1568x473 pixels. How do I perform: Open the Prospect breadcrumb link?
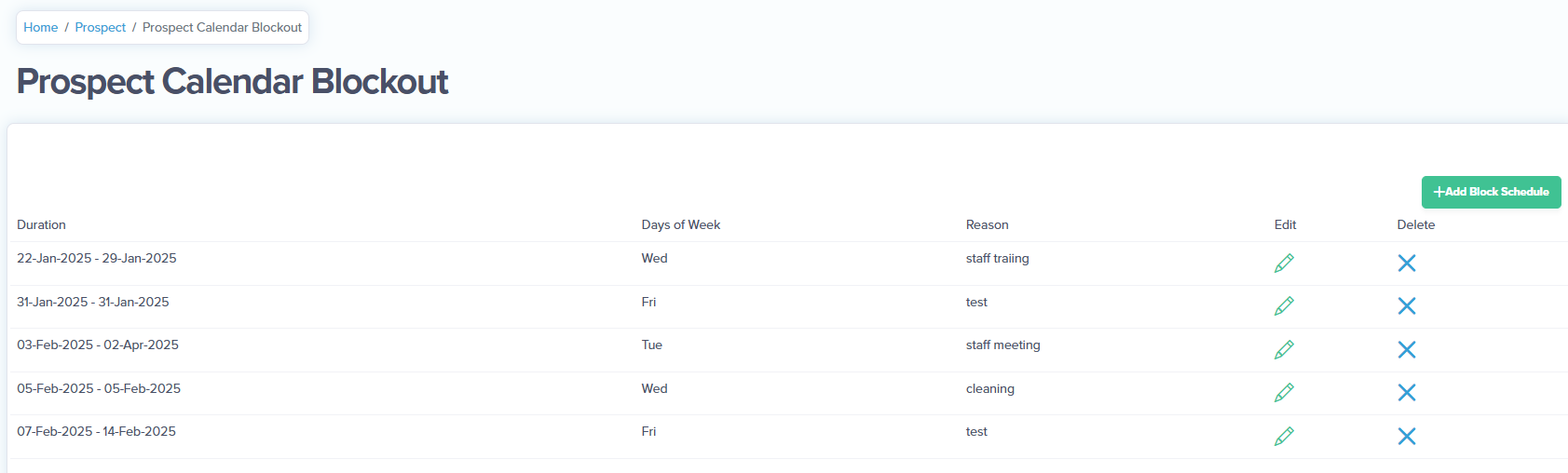click(x=101, y=28)
